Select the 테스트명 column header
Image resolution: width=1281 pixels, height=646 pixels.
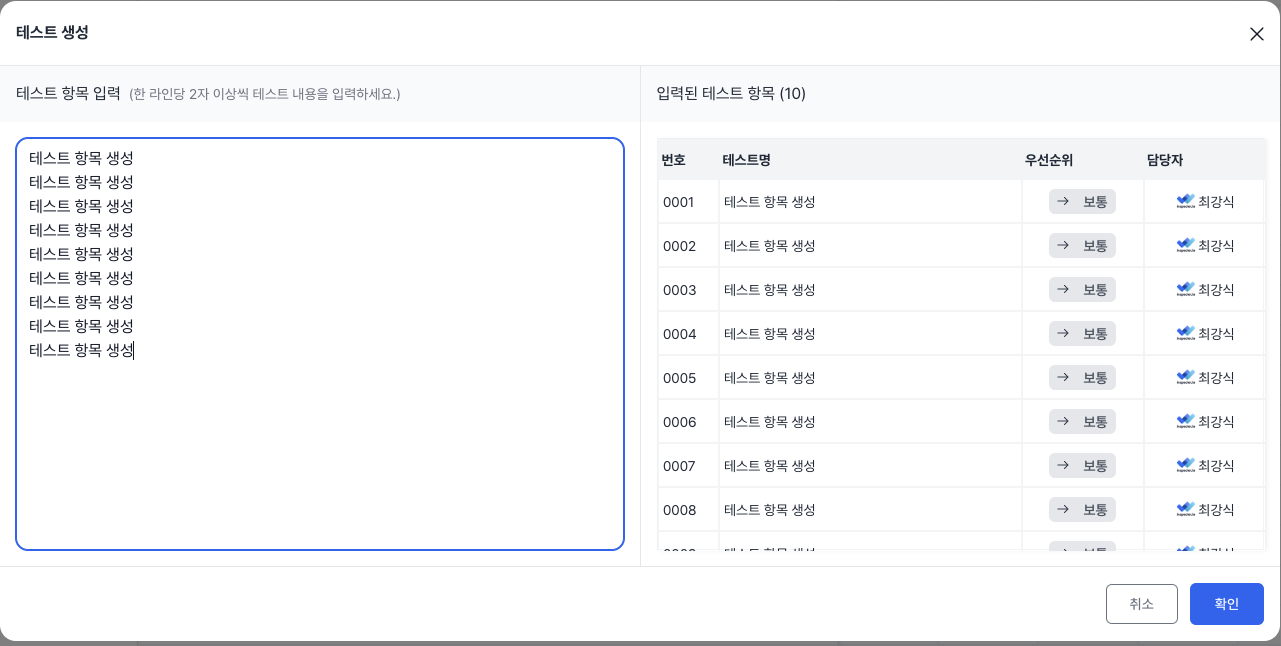click(746, 160)
